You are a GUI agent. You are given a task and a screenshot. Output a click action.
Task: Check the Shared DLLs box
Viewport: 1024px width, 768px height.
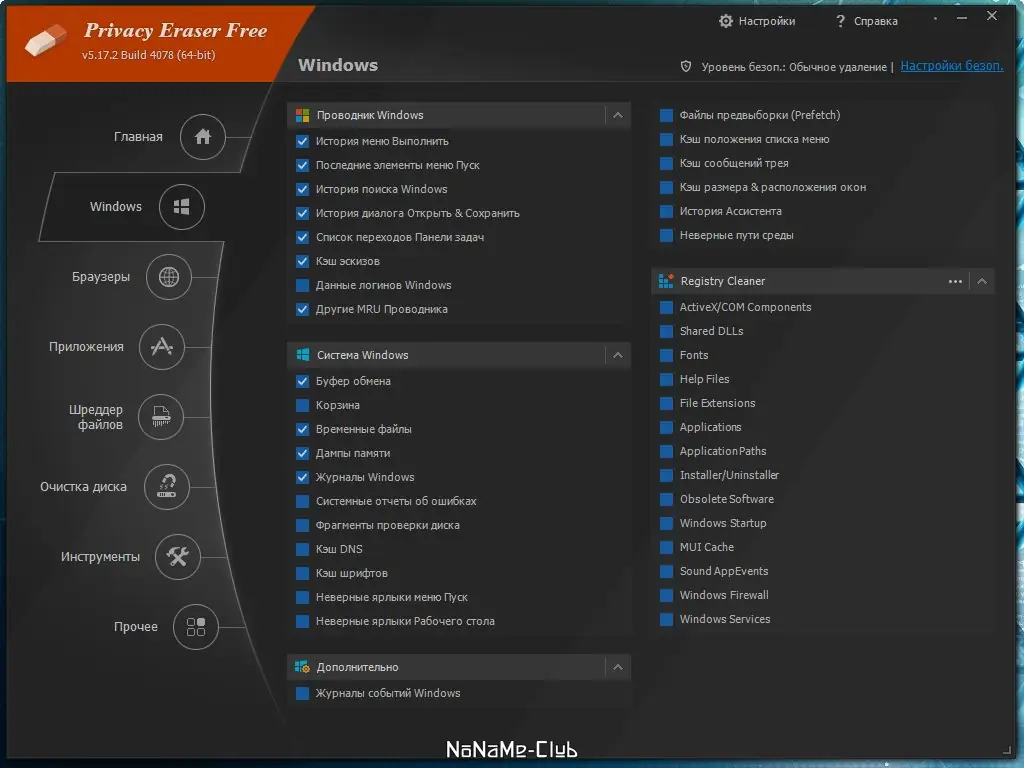pos(666,332)
